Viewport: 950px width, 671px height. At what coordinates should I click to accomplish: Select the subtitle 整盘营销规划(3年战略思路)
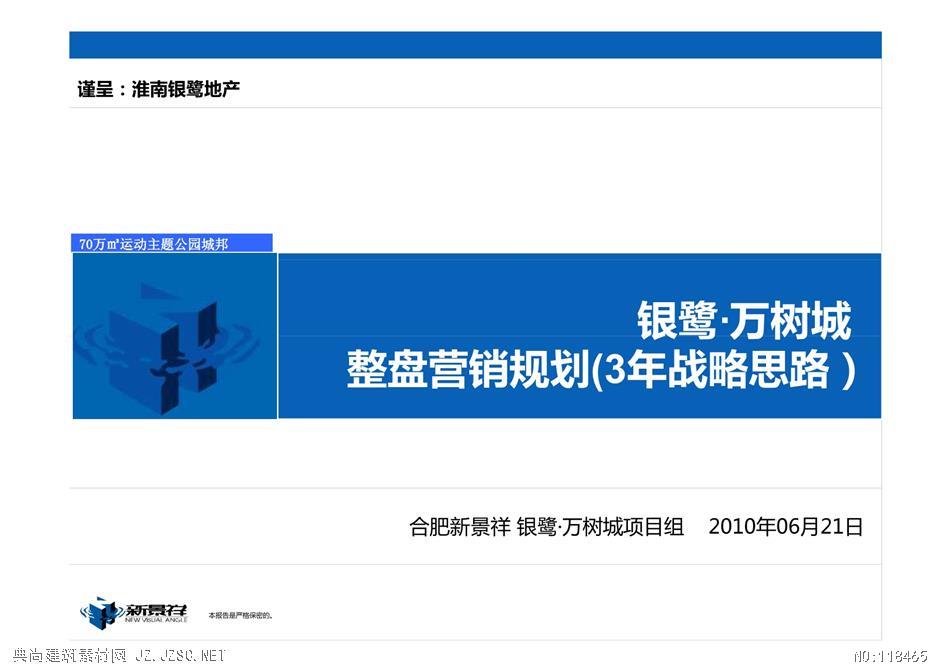click(x=601, y=369)
